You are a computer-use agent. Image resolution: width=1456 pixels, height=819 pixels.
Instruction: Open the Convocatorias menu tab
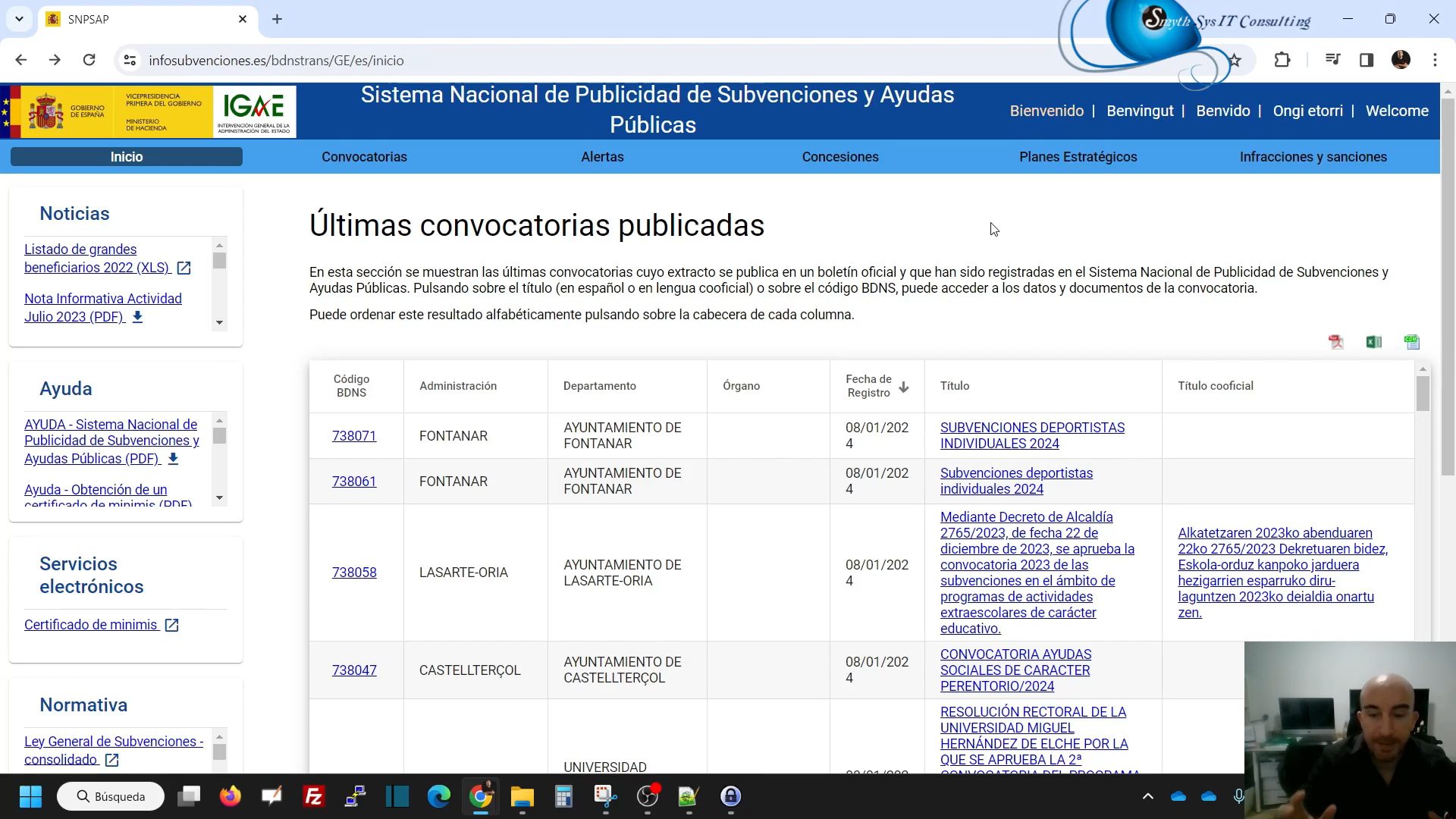point(364,157)
